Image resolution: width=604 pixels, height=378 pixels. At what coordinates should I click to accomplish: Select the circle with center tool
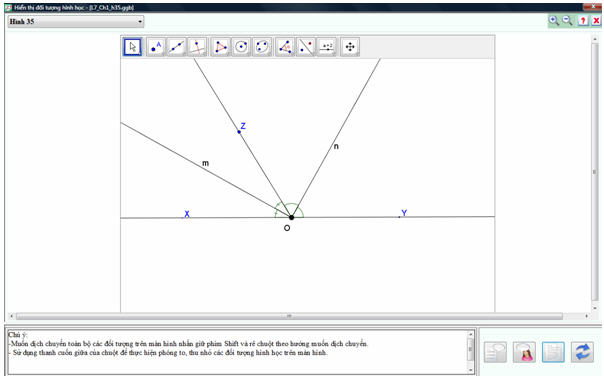(x=241, y=47)
